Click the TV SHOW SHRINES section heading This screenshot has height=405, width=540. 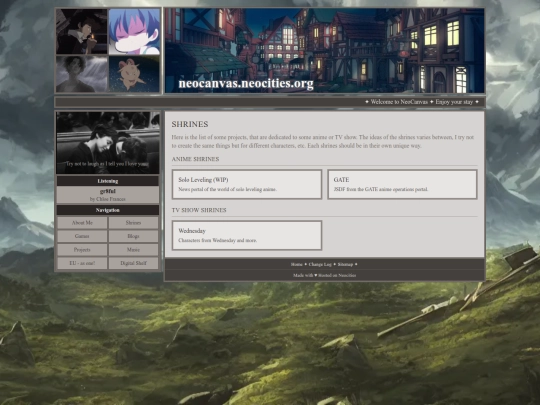click(x=199, y=210)
